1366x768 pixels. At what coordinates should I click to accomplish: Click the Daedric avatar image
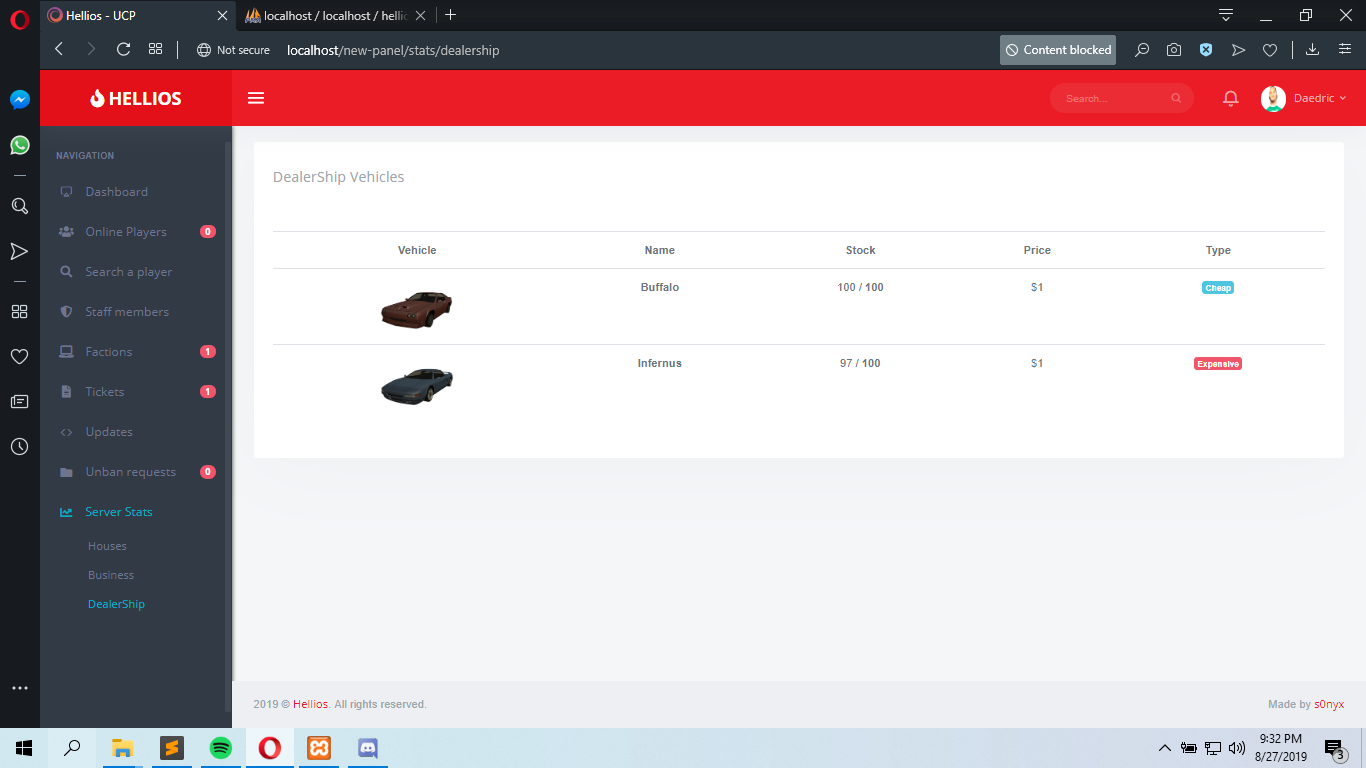click(1273, 98)
